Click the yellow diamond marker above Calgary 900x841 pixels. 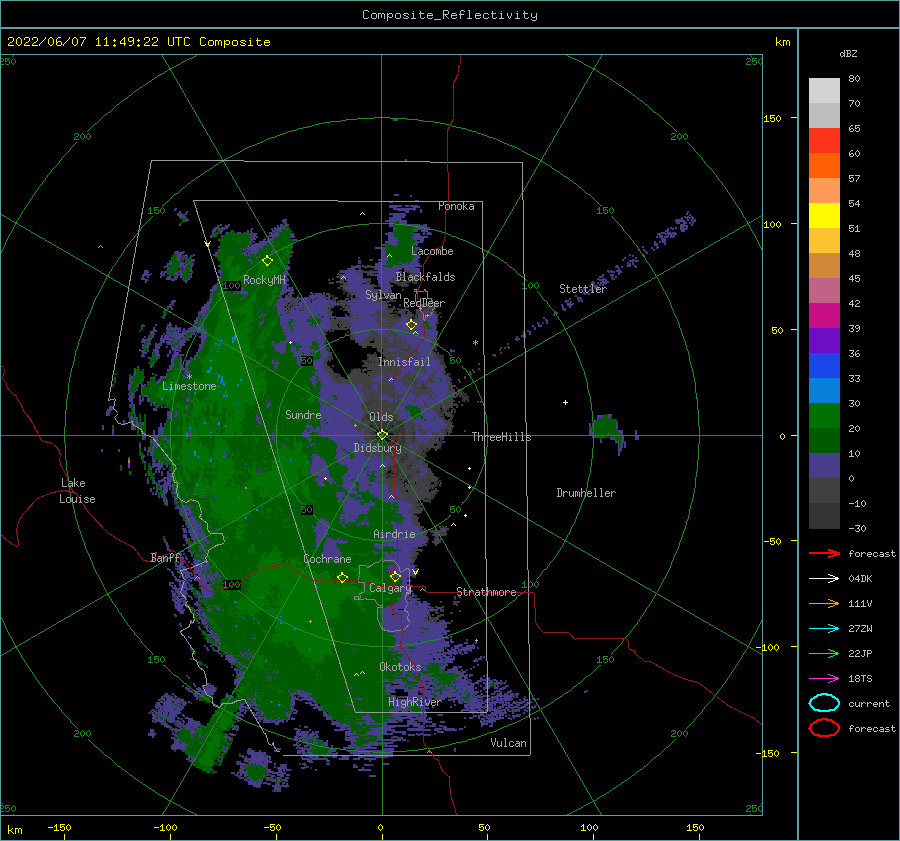pos(395,576)
